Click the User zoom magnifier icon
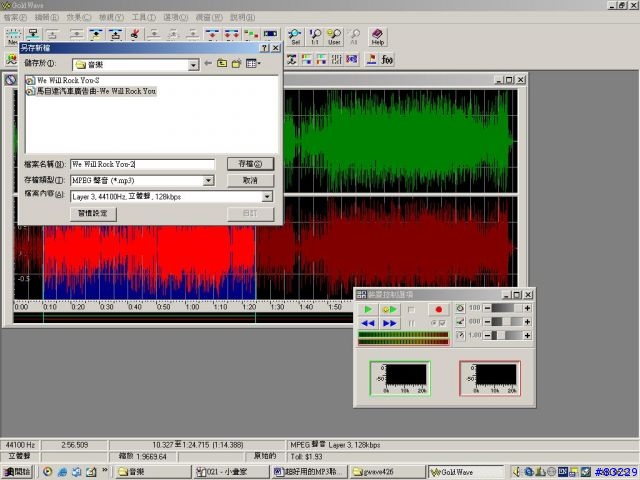The image size is (640, 480). click(x=334, y=37)
